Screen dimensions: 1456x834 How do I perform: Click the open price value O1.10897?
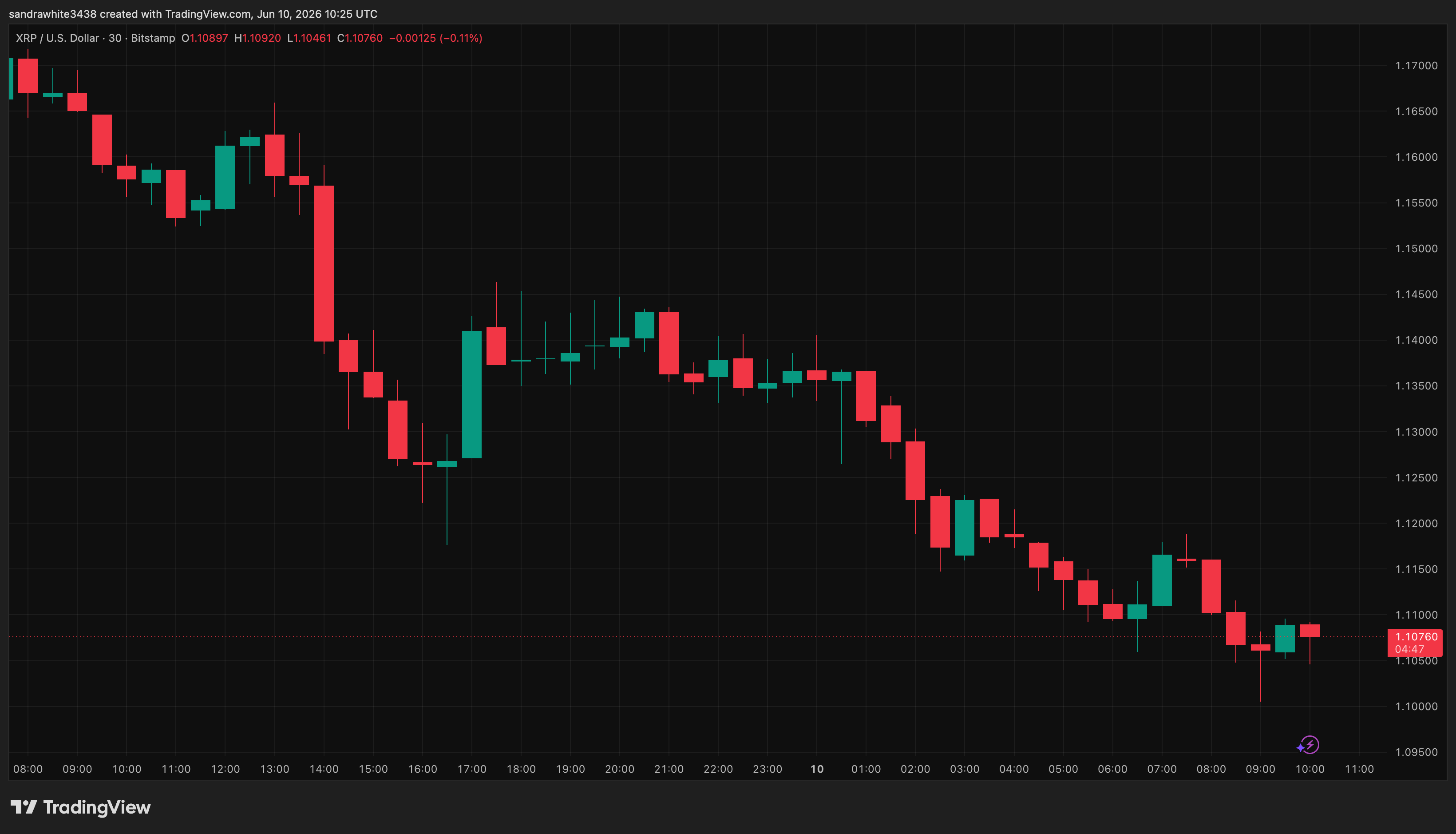204,38
